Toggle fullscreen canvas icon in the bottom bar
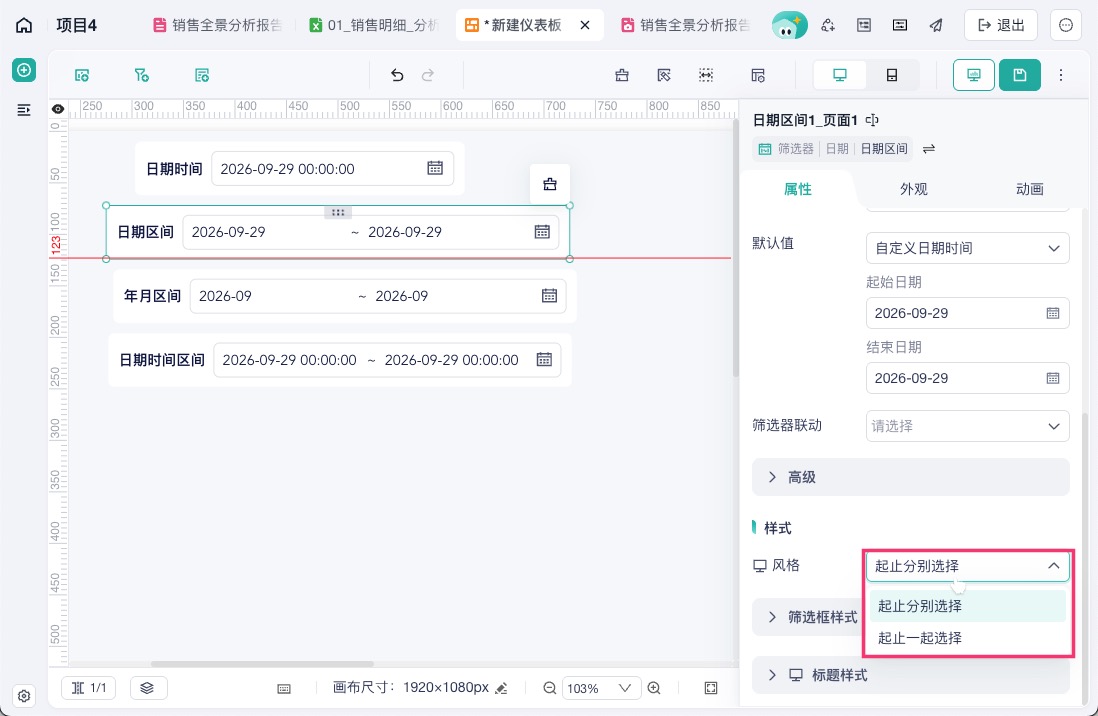 (711, 688)
